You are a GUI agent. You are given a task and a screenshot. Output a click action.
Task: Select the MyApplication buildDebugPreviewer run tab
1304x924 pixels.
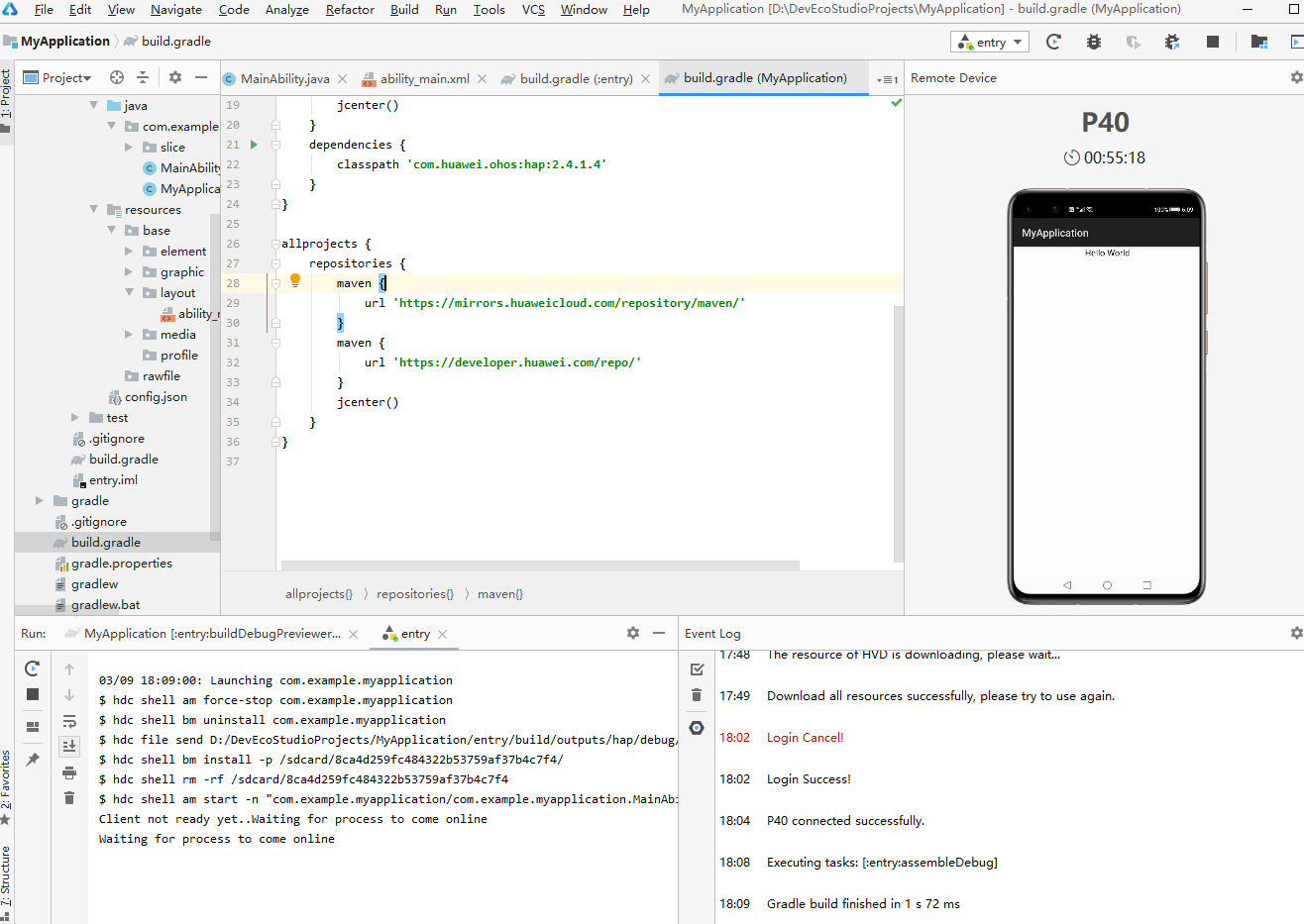[211, 634]
